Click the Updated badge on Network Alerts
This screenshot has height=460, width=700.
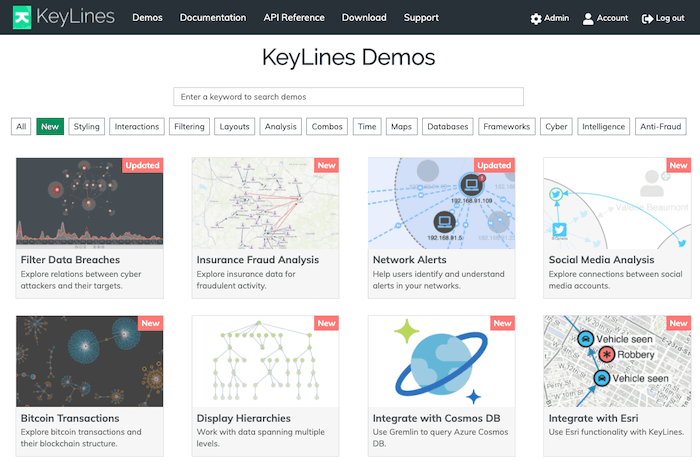coord(494,165)
